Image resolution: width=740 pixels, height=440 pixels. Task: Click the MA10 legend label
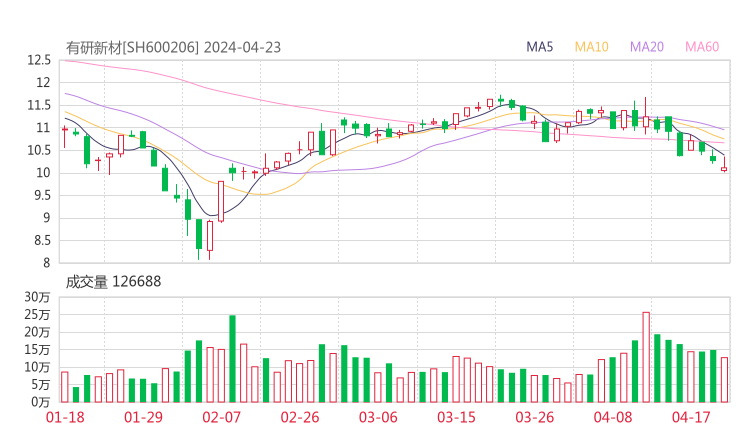(591, 47)
